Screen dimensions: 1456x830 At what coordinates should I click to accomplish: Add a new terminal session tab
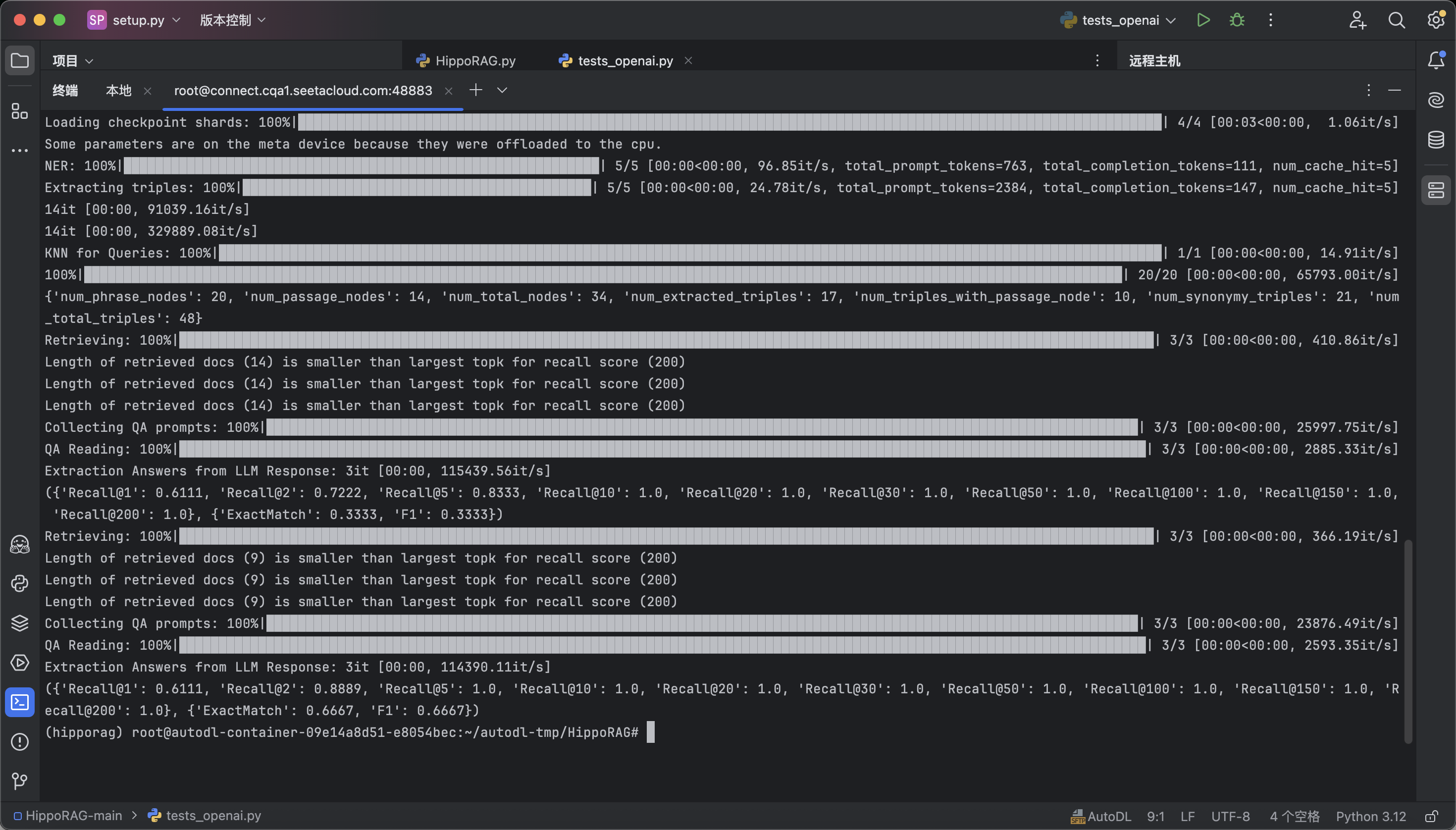coord(475,90)
